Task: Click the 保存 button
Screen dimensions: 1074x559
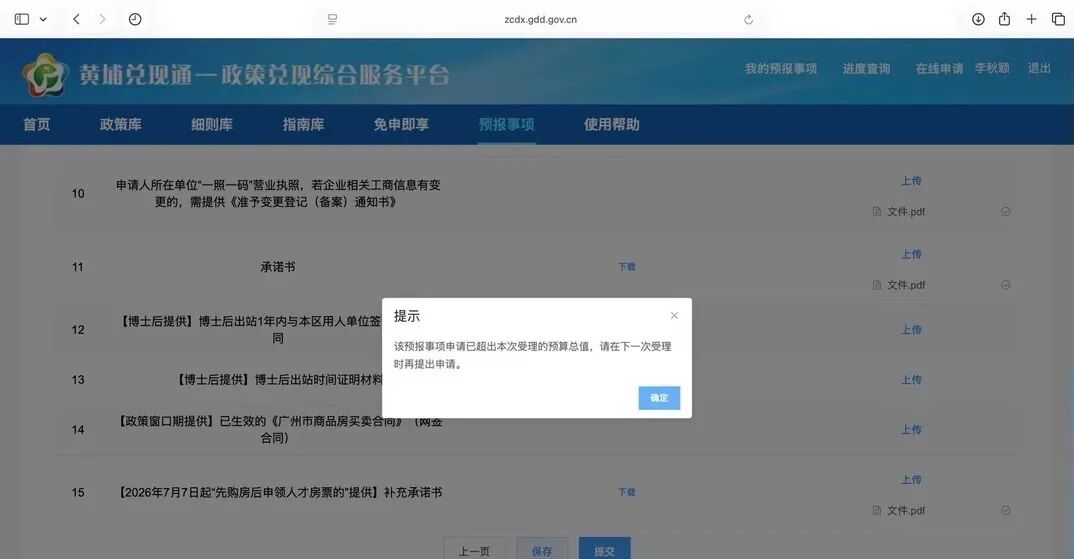Action: (x=541, y=550)
